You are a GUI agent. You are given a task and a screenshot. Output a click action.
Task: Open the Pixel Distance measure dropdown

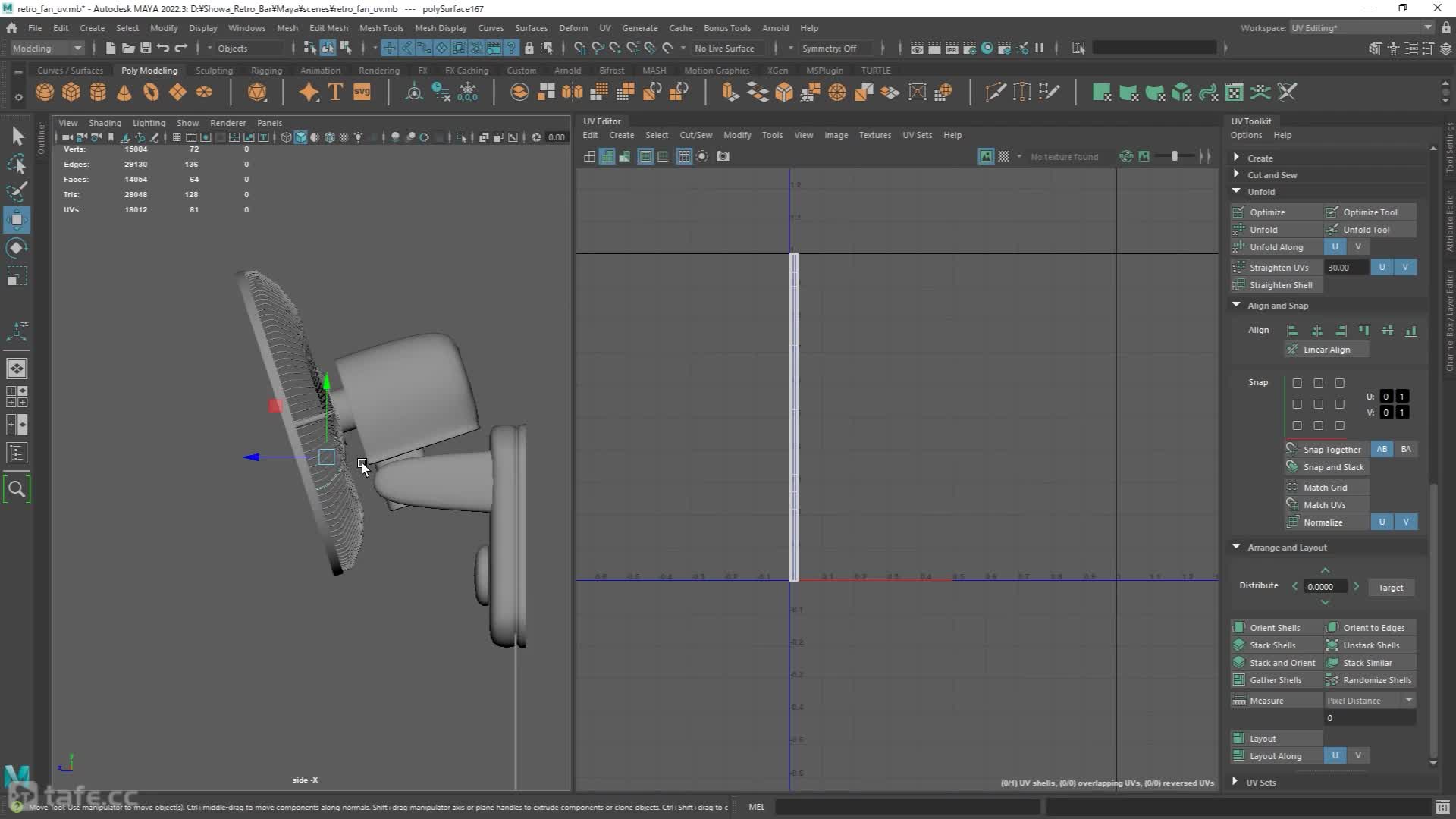[1370, 701]
